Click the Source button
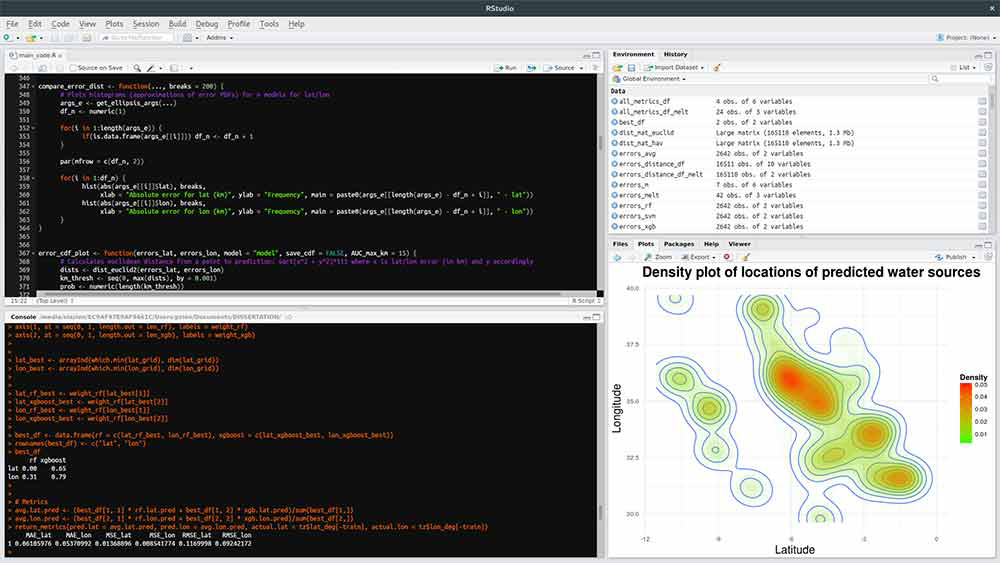The width and height of the screenshot is (1000, 563). (x=560, y=68)
